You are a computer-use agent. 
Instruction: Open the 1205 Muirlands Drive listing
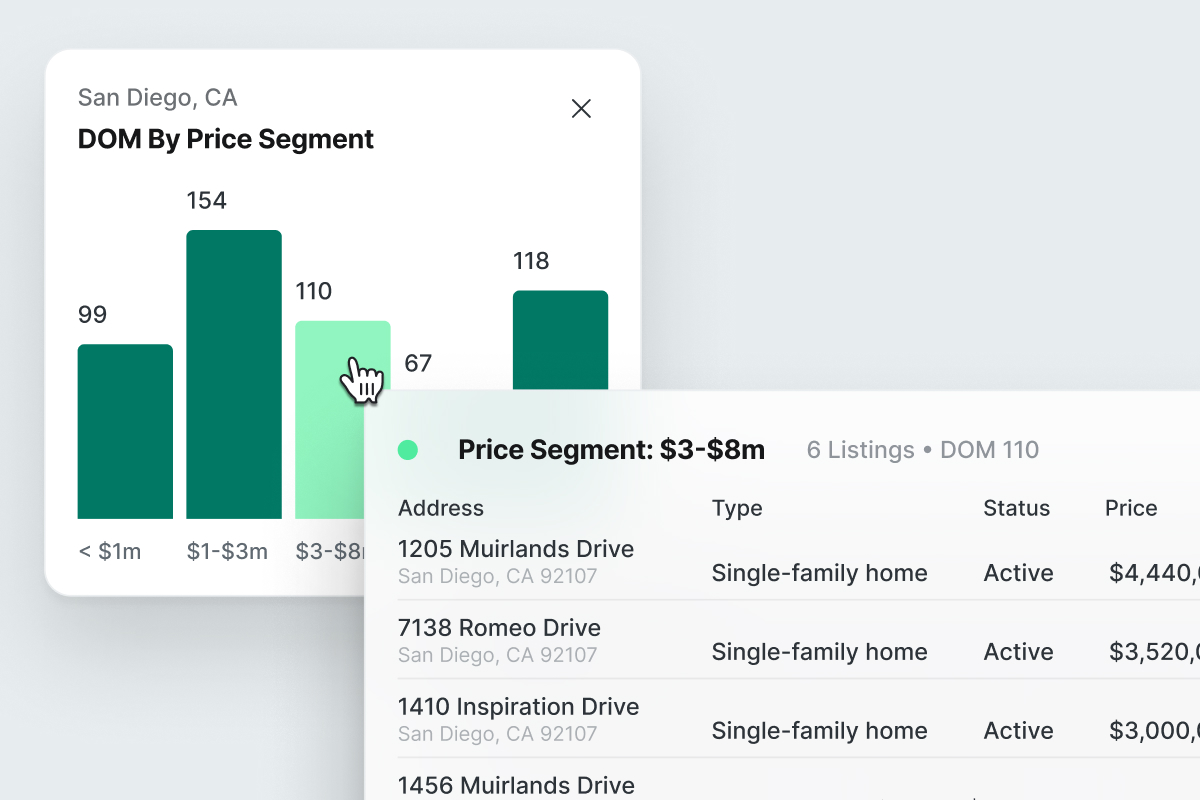516,549
